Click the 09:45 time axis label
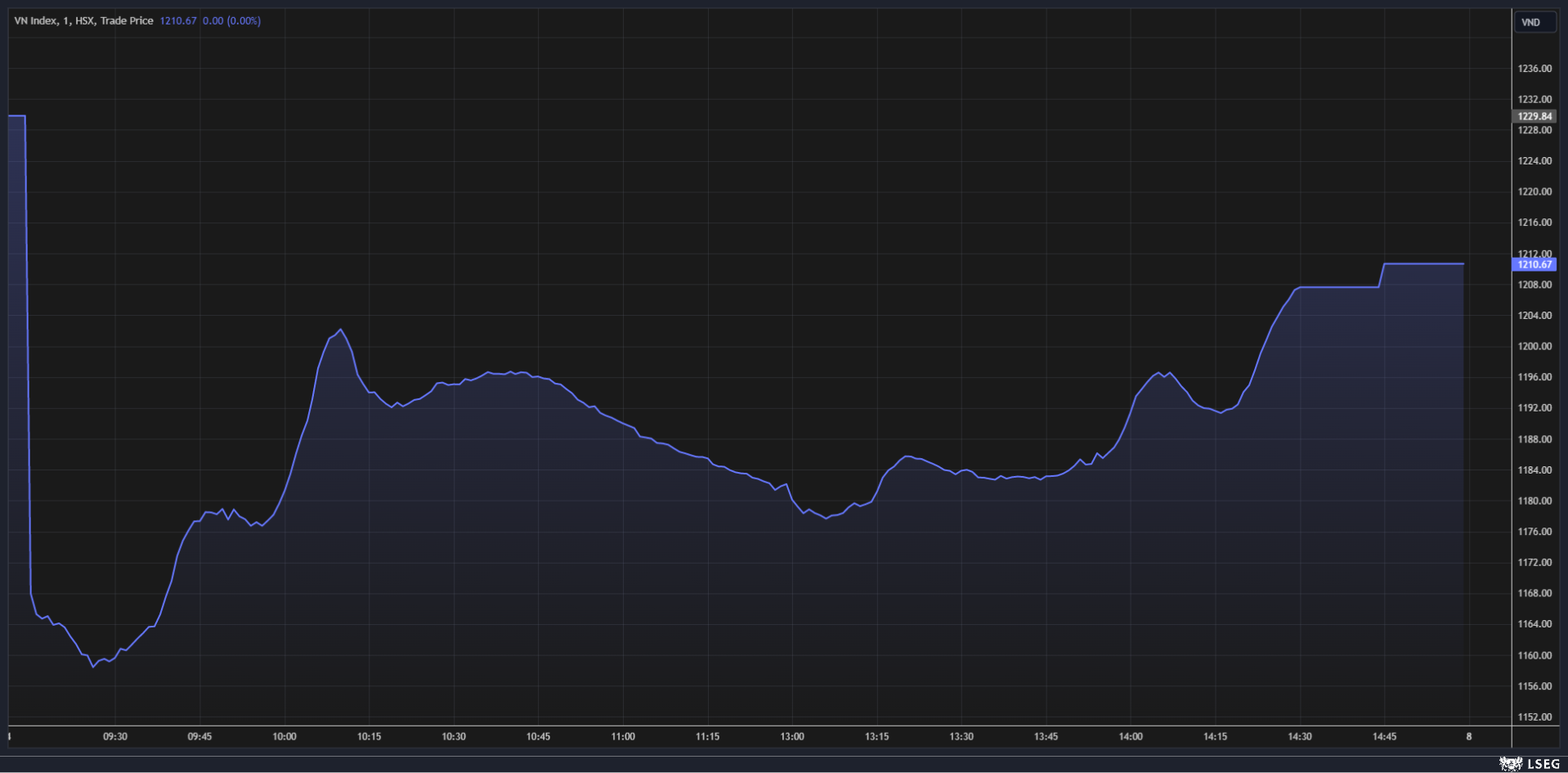This screenshot has width=1568, height=773. pos(199,736)
